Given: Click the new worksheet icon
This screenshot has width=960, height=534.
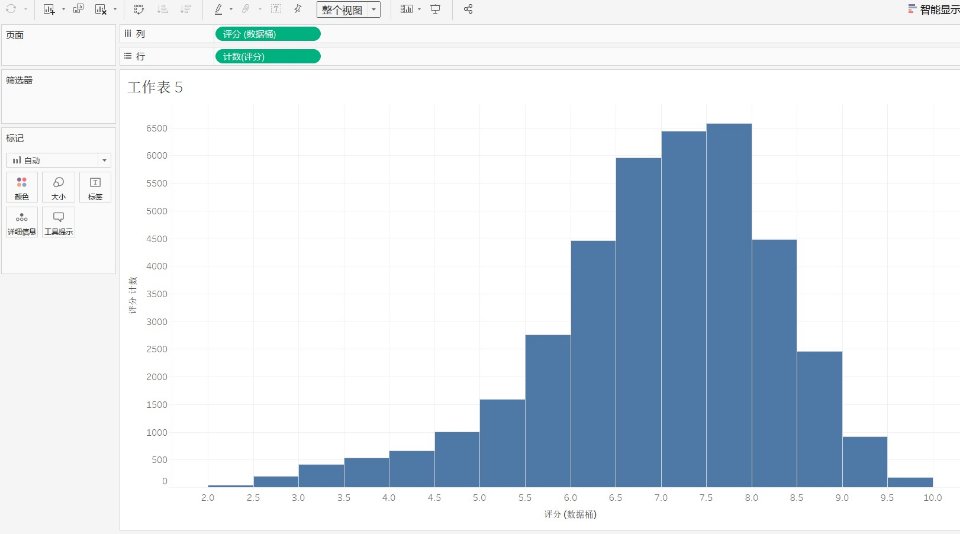Looking at the screenshot, I should 49,9.
